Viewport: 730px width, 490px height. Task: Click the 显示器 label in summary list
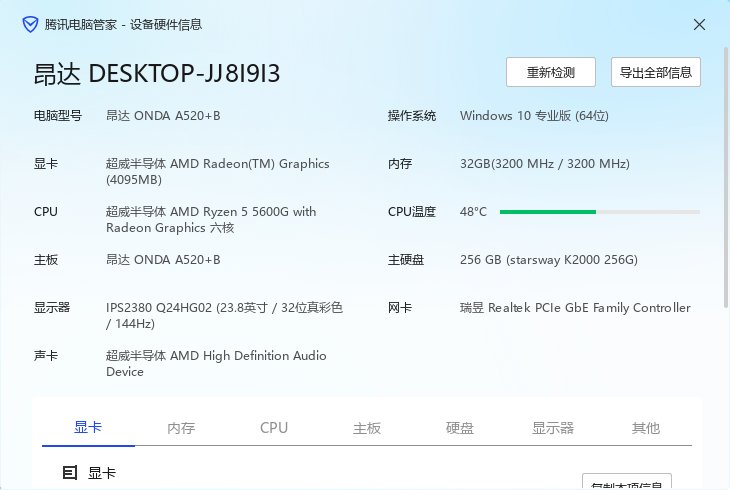52,307
